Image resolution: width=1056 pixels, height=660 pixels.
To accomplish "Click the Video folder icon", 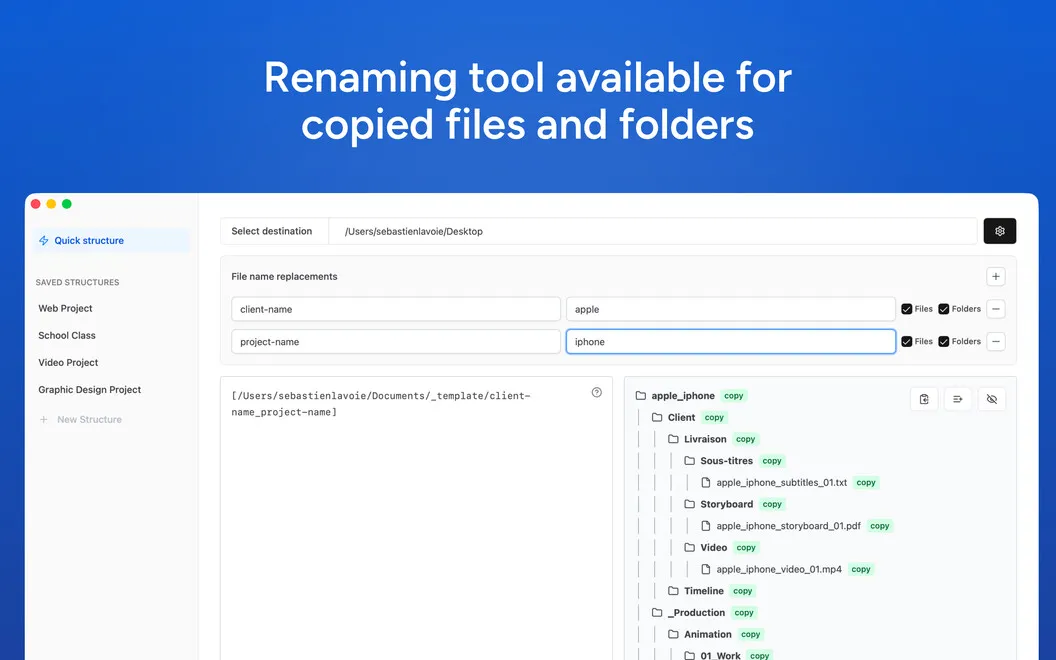I will pyautogui.click(x=689, y=548).
